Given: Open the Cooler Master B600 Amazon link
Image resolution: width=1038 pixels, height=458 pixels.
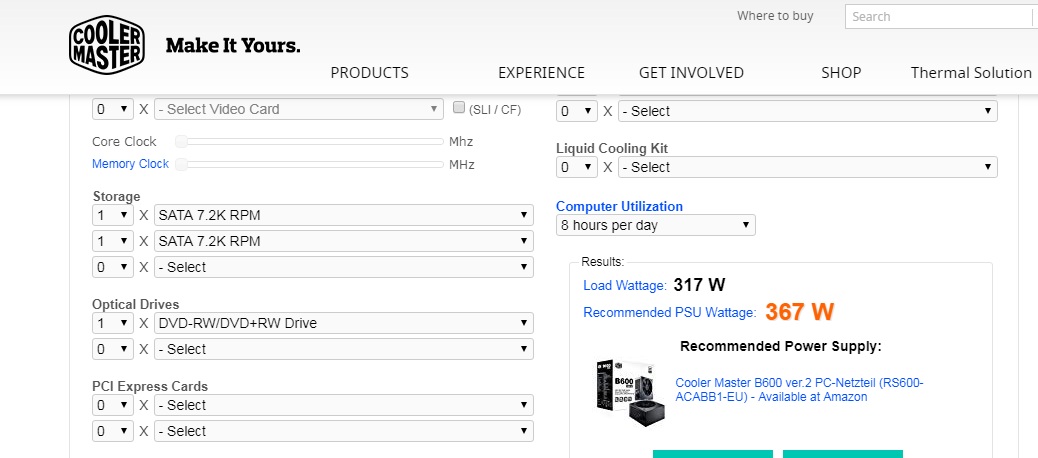Looking at the screenshot, I should click(799, 389).
